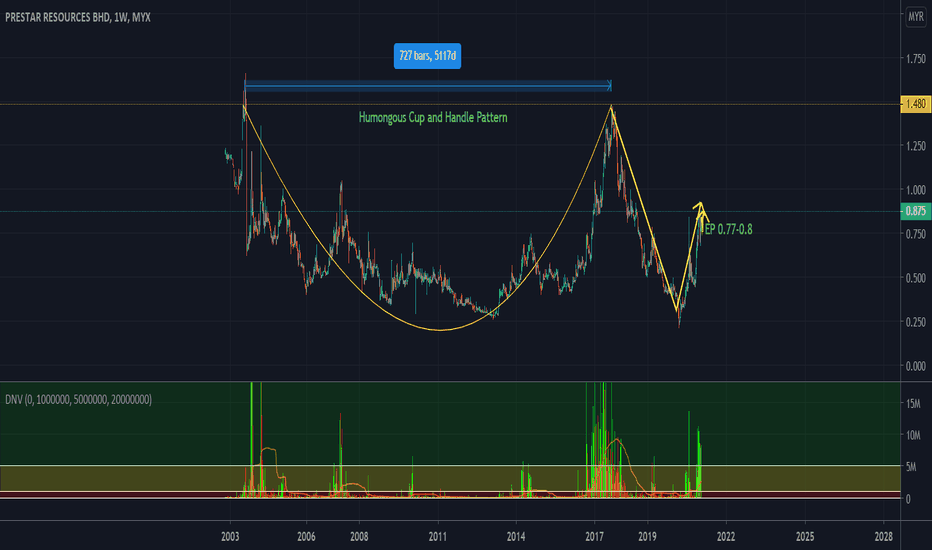Click the Humongous Cup and Handle Pattern text
The height and width of the screenshot is (550, 932).
click(x=433, y=117)
